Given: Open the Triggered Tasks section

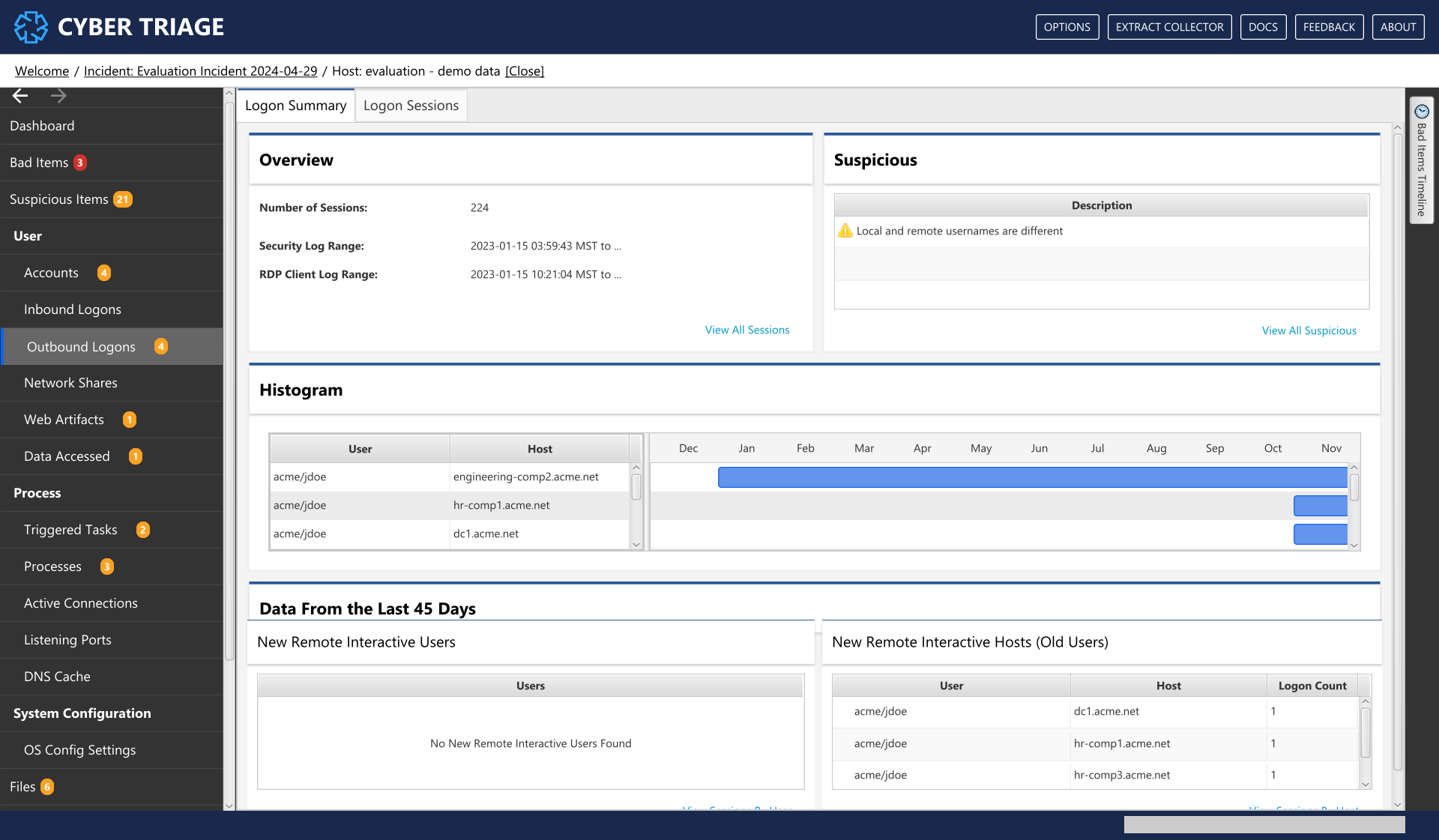Looking at the screenshot, I should pyautogui.click(x=70, y=529).
